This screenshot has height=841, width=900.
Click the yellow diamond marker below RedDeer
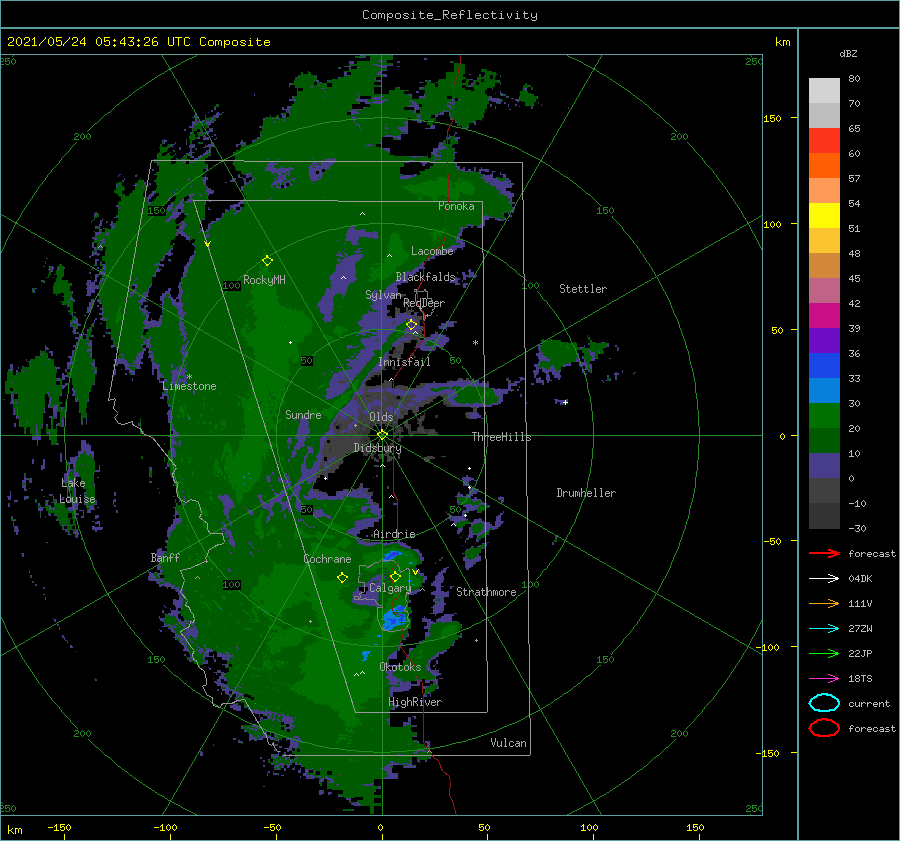tap(412, 325)
